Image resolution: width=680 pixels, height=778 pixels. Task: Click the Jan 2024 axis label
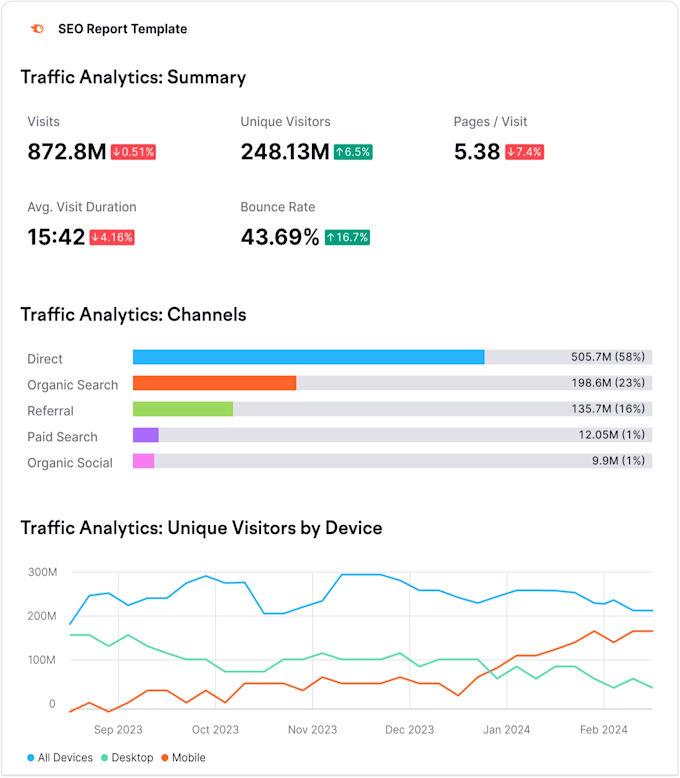point(507,730)
